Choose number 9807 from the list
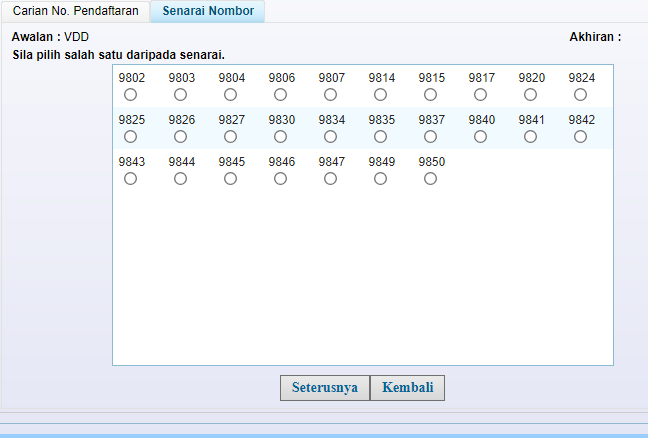The image size is (648, 438). [x=330, y=95]
